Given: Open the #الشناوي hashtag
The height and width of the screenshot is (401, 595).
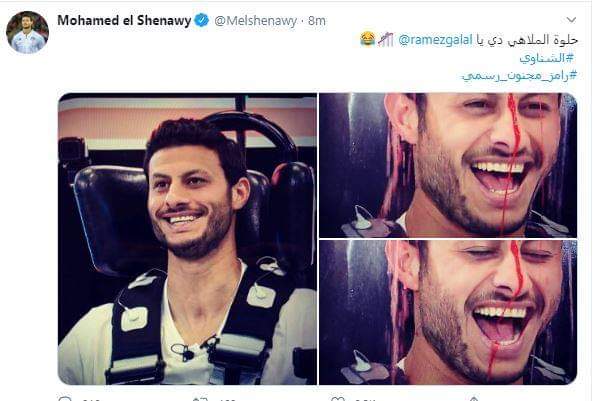Looking at the screenshot, I should pyautogui.click(x=548, y=58).
